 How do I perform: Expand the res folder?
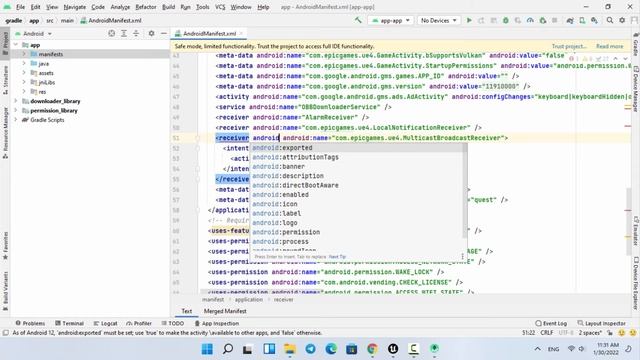24,92
